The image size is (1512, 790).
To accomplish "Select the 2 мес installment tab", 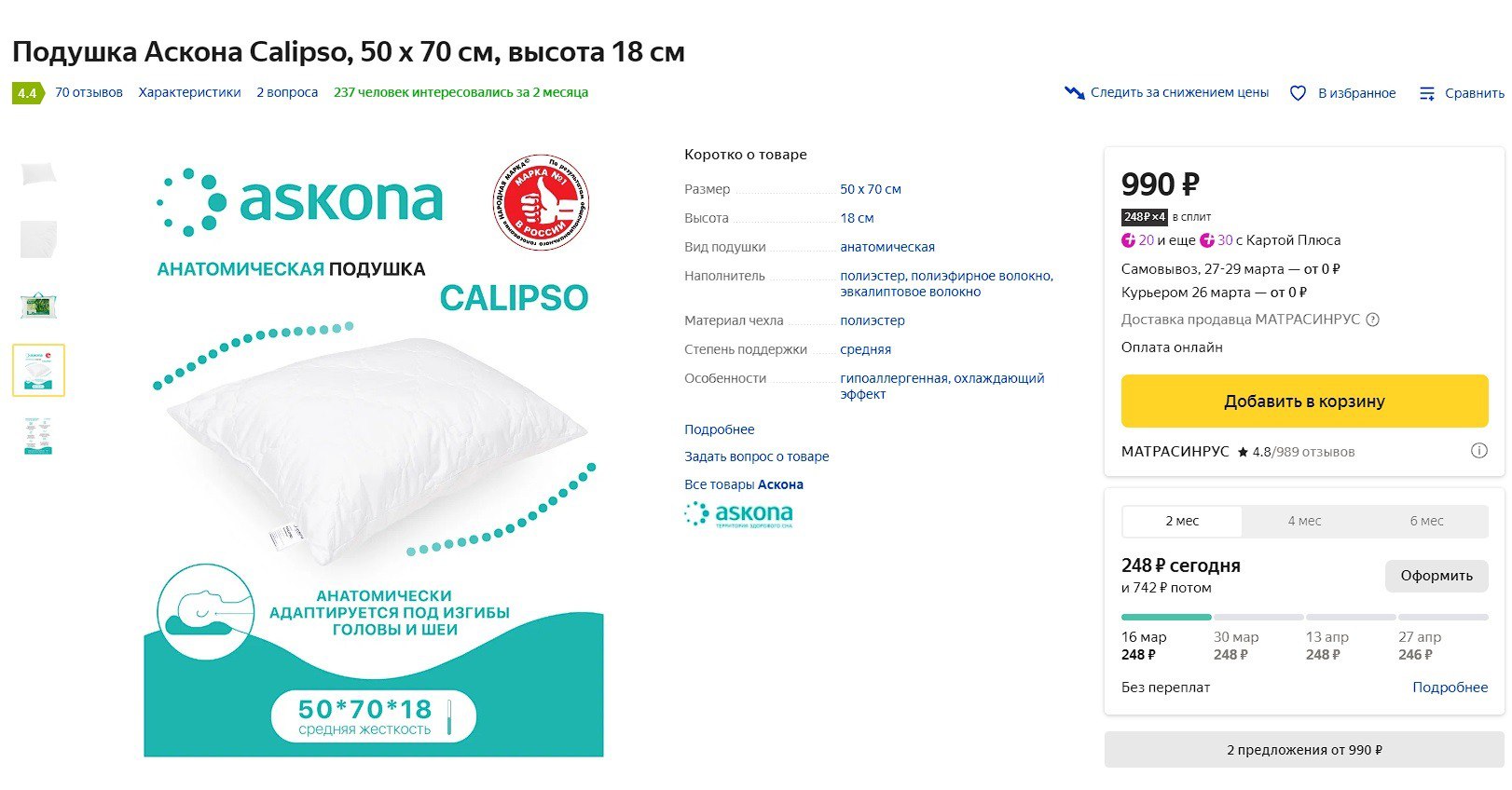I will click(1182, 521).
